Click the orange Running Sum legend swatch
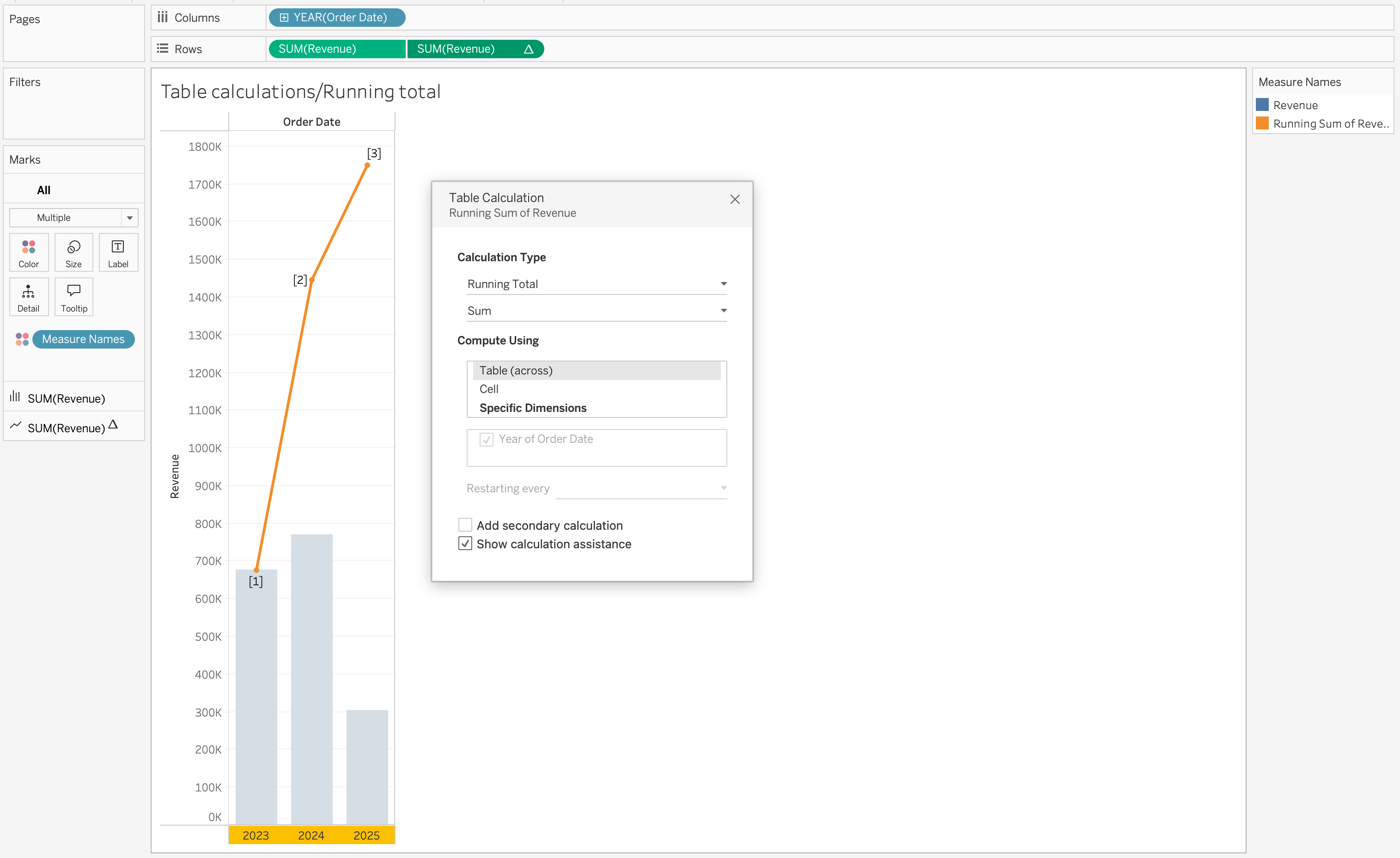 (1262, 123)
